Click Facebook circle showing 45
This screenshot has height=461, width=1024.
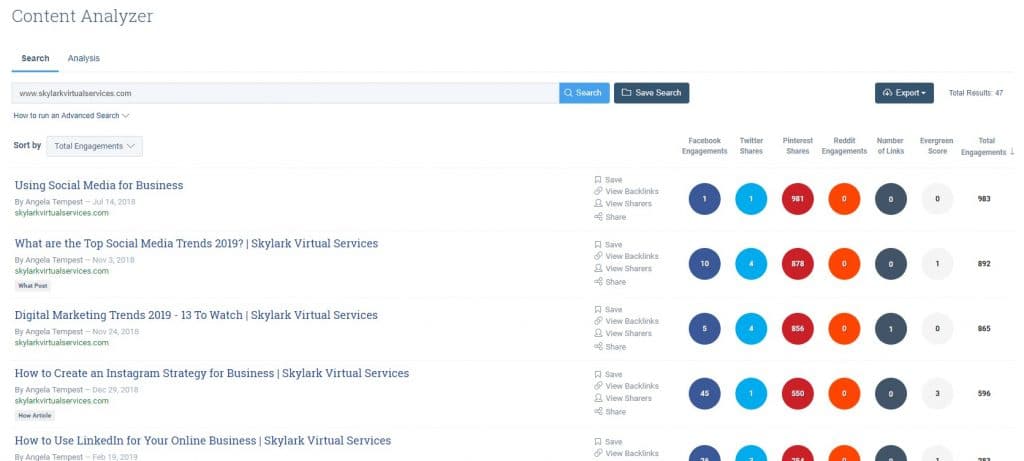(x=705, y=394)
